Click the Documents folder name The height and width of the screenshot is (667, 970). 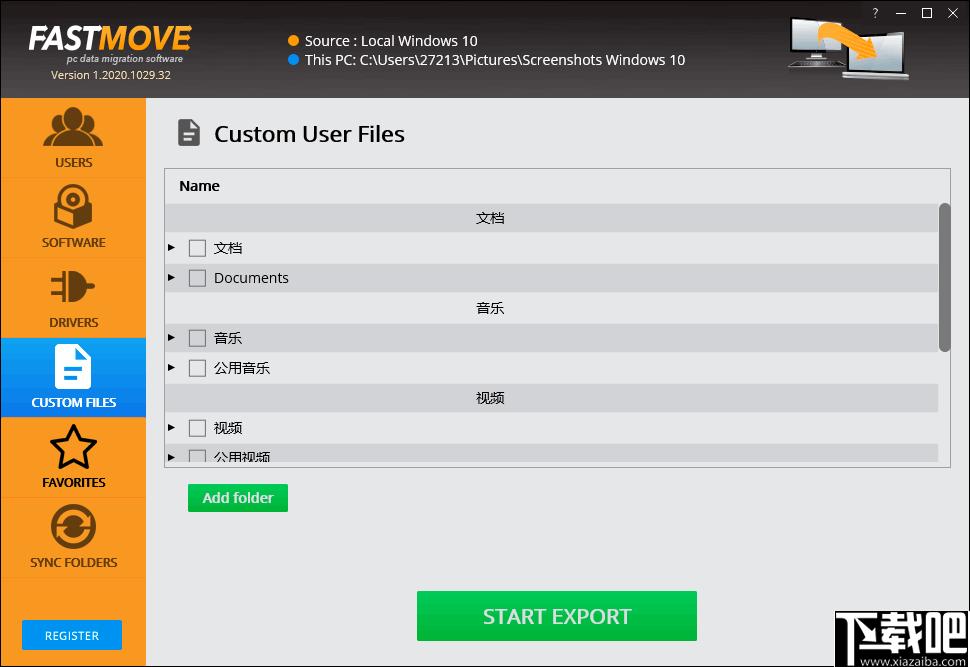(x=251, y=278)
